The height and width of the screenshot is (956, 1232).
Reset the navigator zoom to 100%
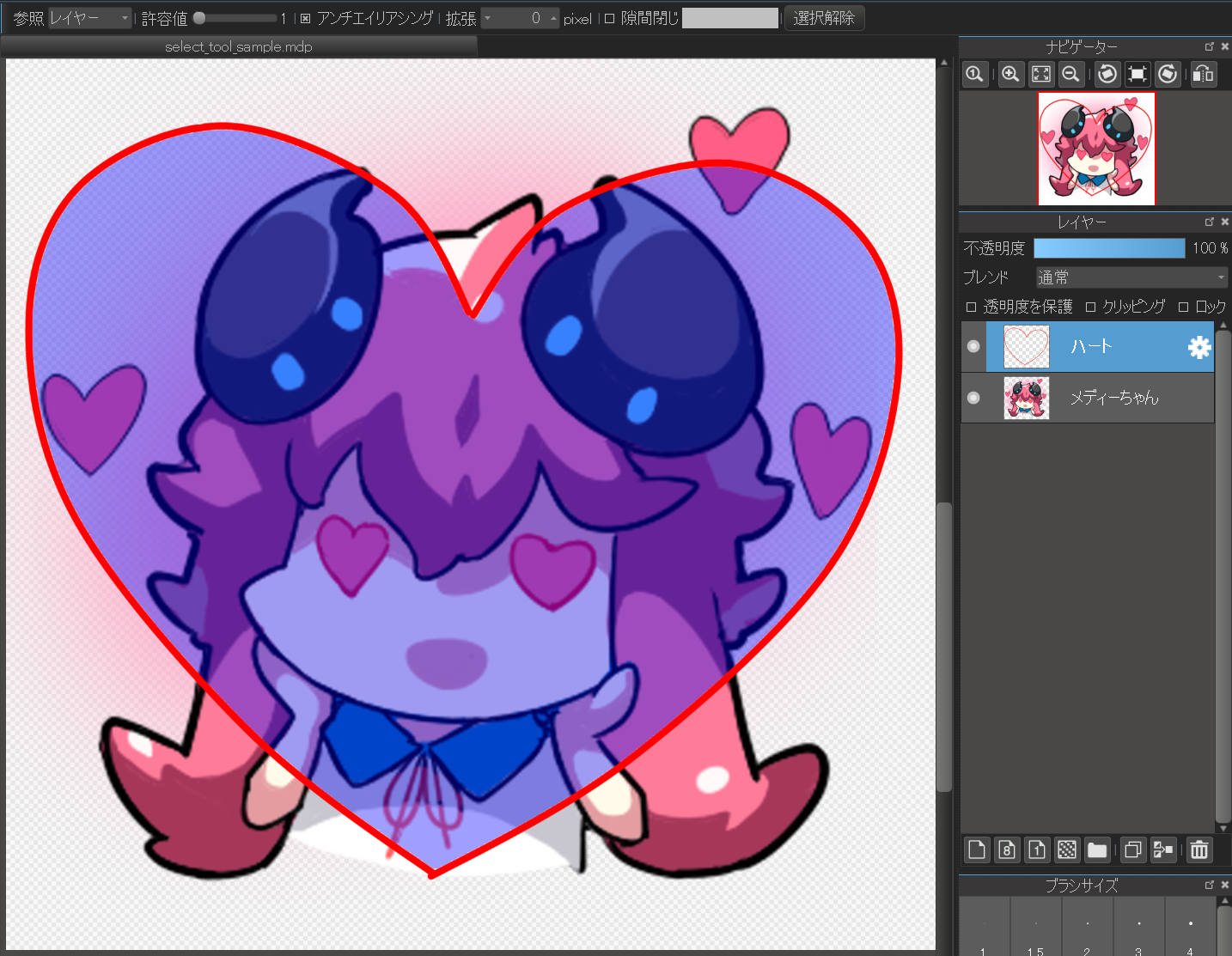974,74
